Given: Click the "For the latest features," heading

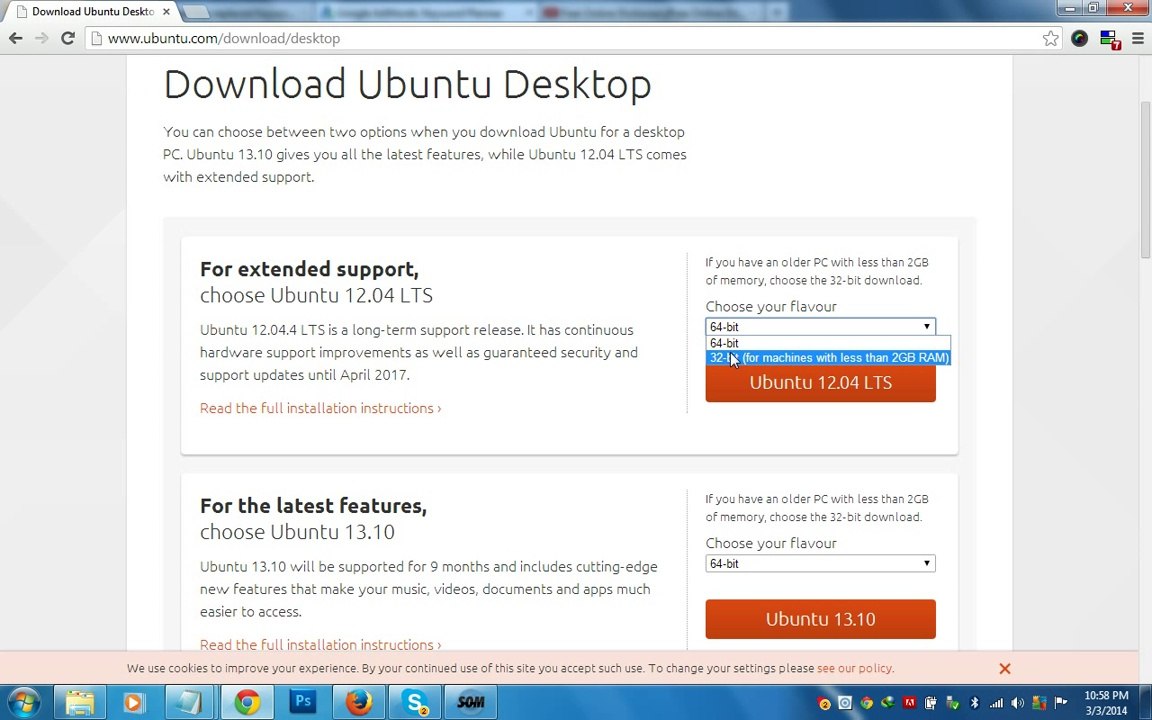Looking at the screenshot, I should 313,505.
